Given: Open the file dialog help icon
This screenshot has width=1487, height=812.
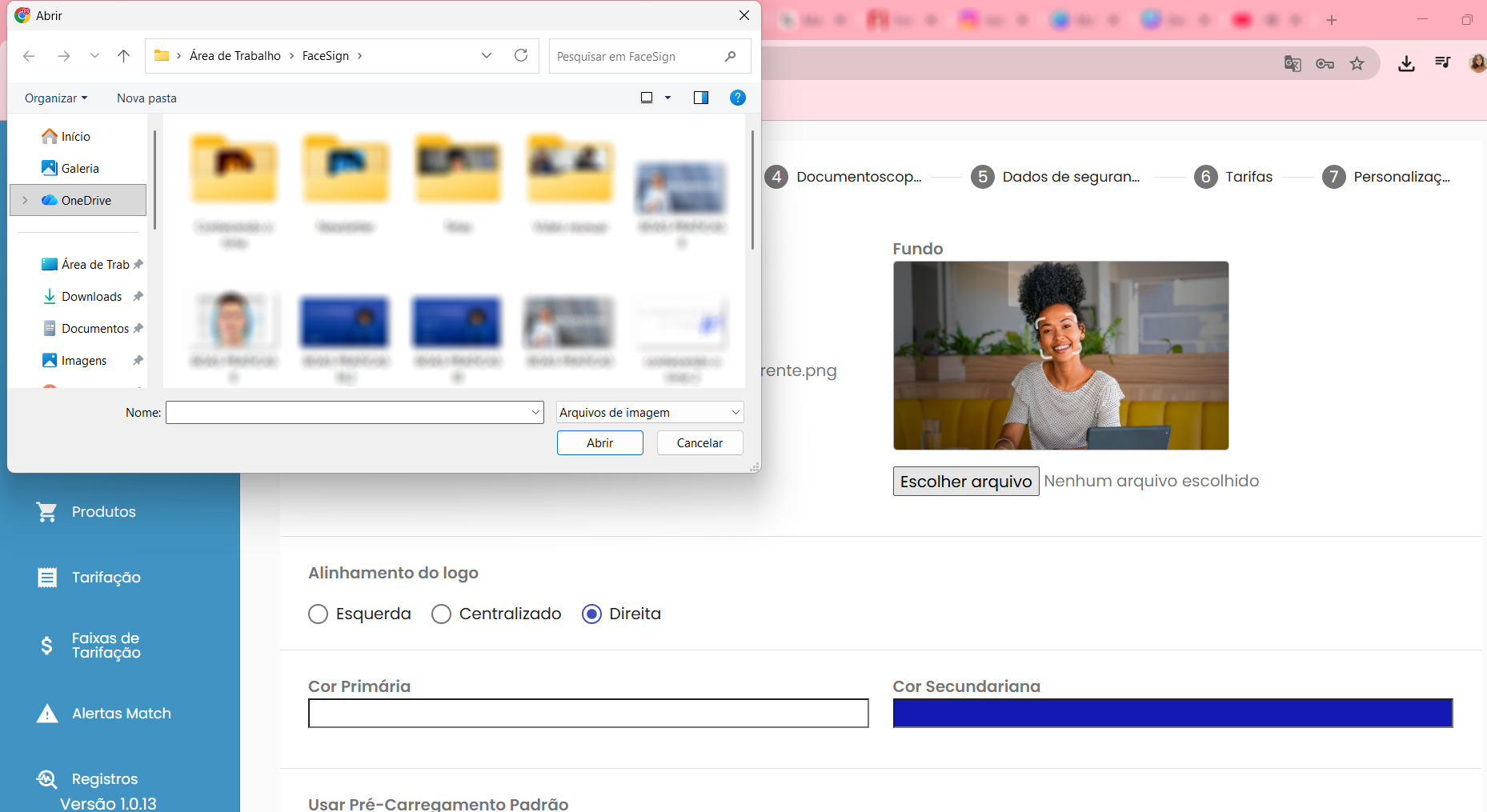Looking at the screenshot, I should [737, 98].
